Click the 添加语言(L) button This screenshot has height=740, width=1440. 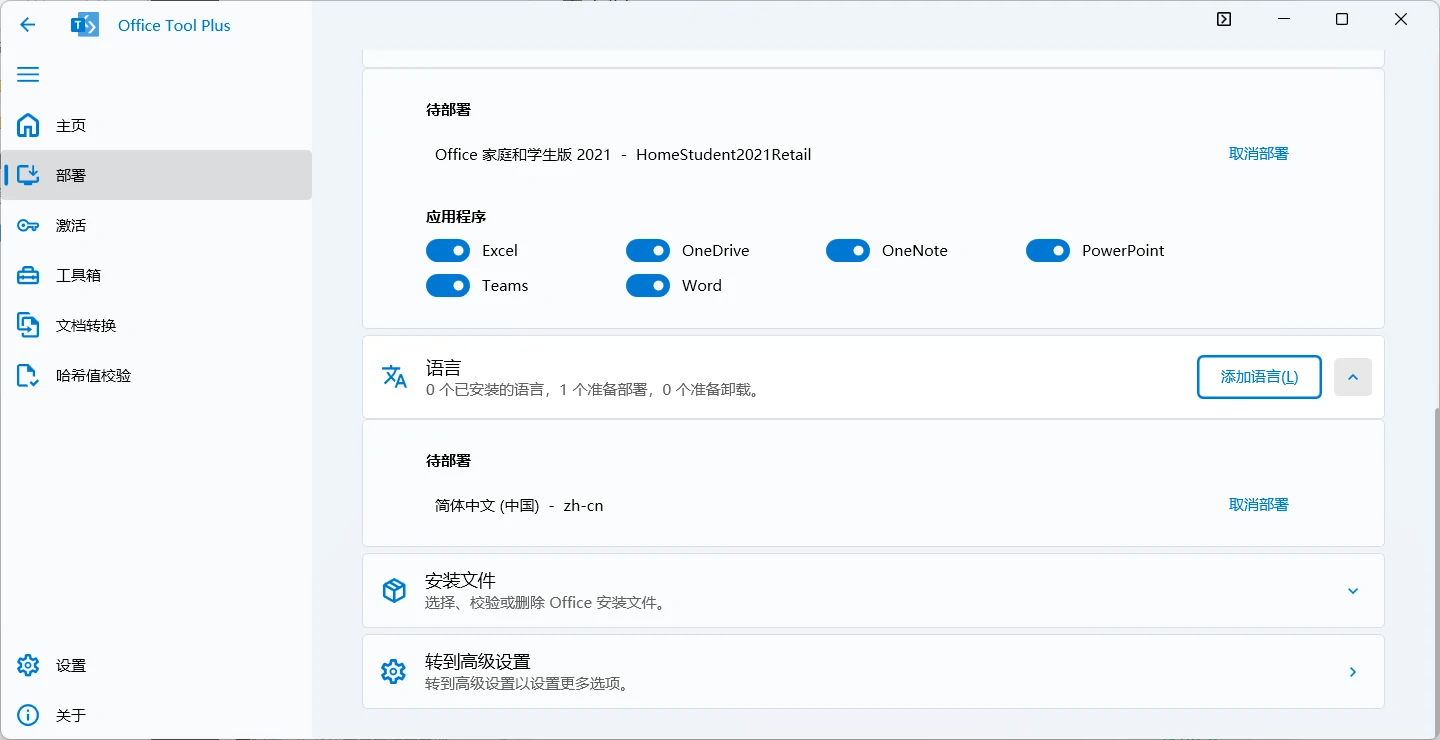(1259, 377)
